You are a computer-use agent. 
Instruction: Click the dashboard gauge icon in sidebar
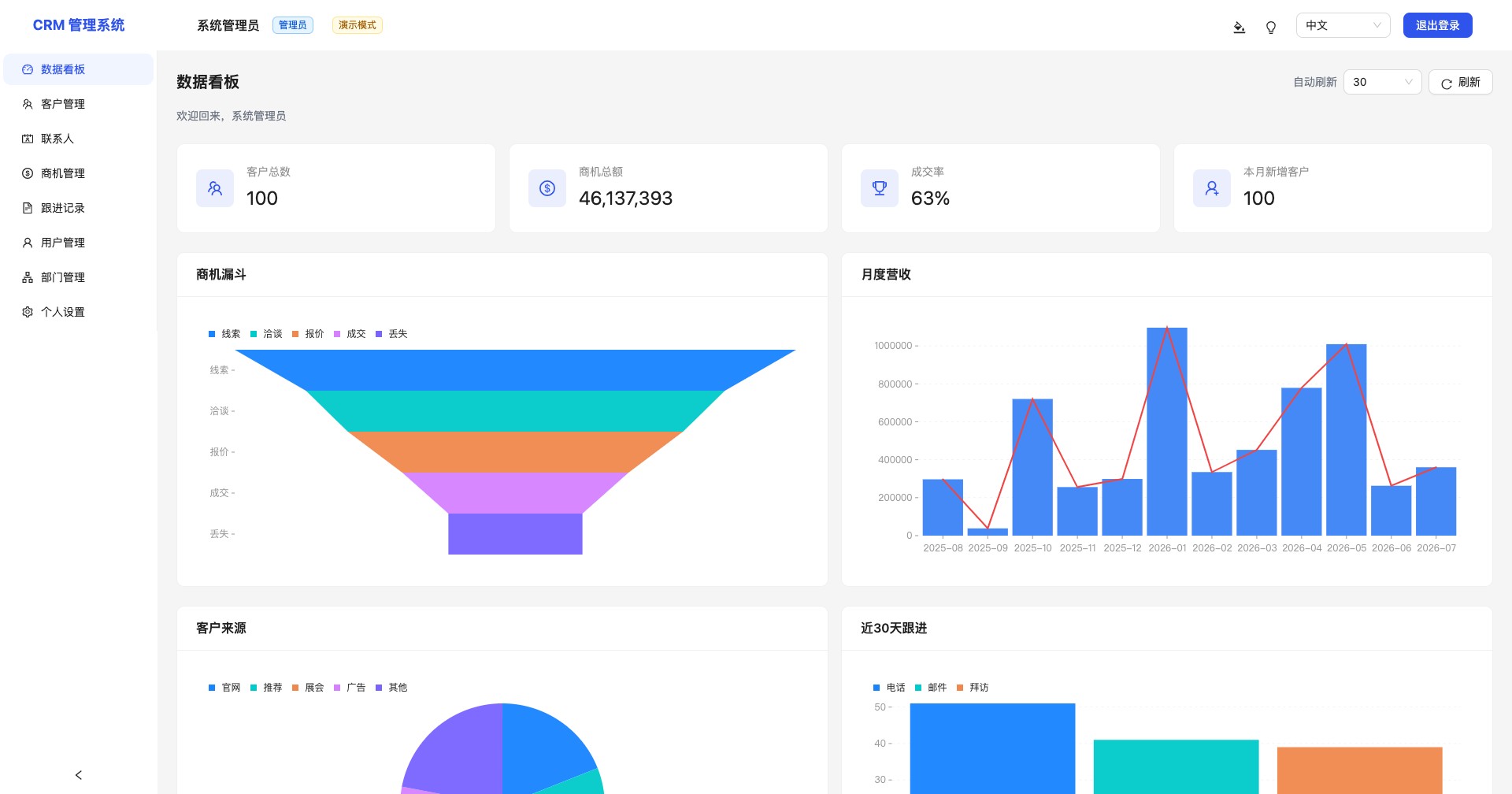coord(28,69)
